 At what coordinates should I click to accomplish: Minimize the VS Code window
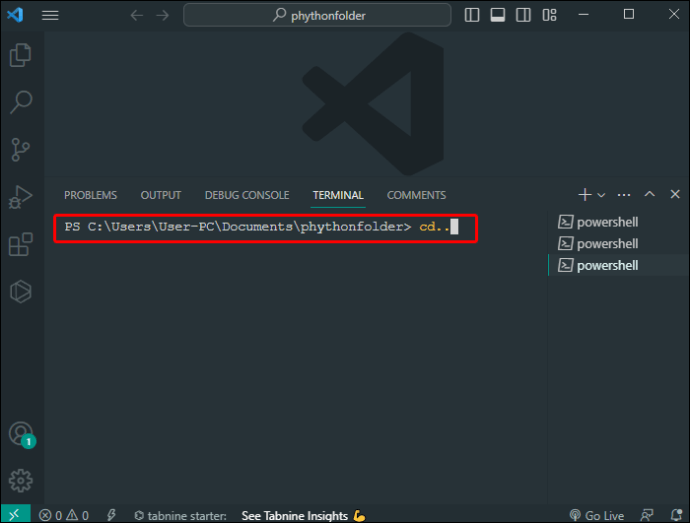click(584, 15)
